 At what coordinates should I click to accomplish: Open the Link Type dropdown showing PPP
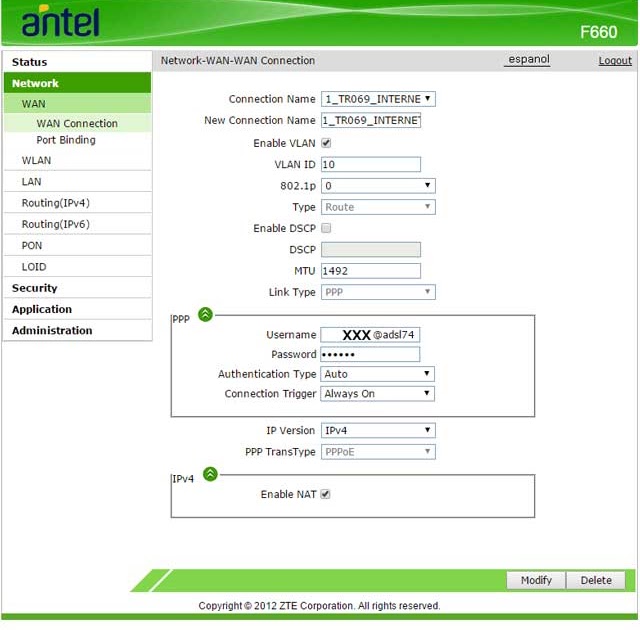point(378,292)
